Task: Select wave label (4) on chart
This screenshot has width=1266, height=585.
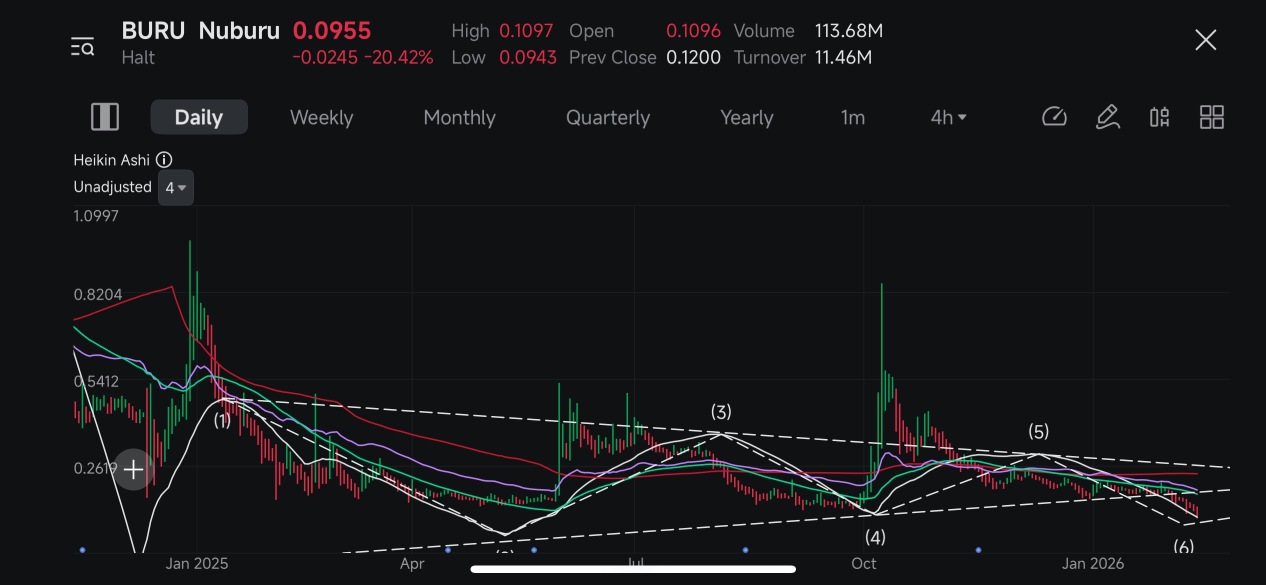Action: click(x=876, y=538)
